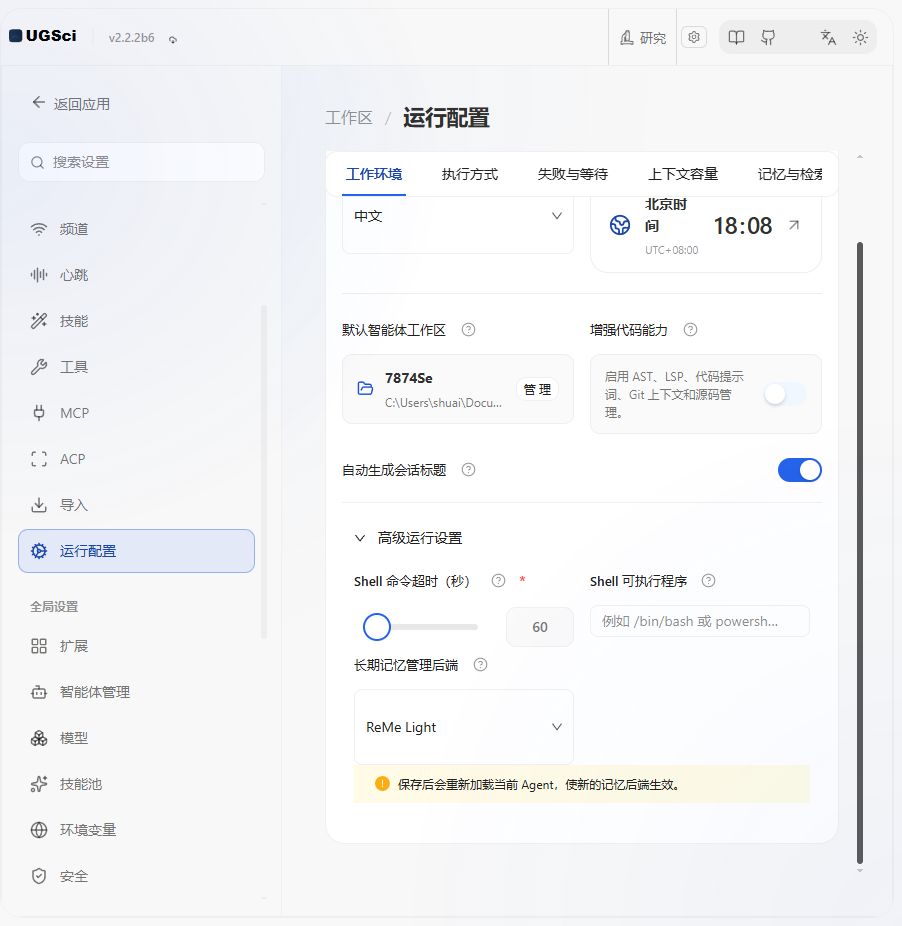This screenshot has width=902, height=926.
Task: Click the 7874Se workspace path text
Action: [443, 403]
